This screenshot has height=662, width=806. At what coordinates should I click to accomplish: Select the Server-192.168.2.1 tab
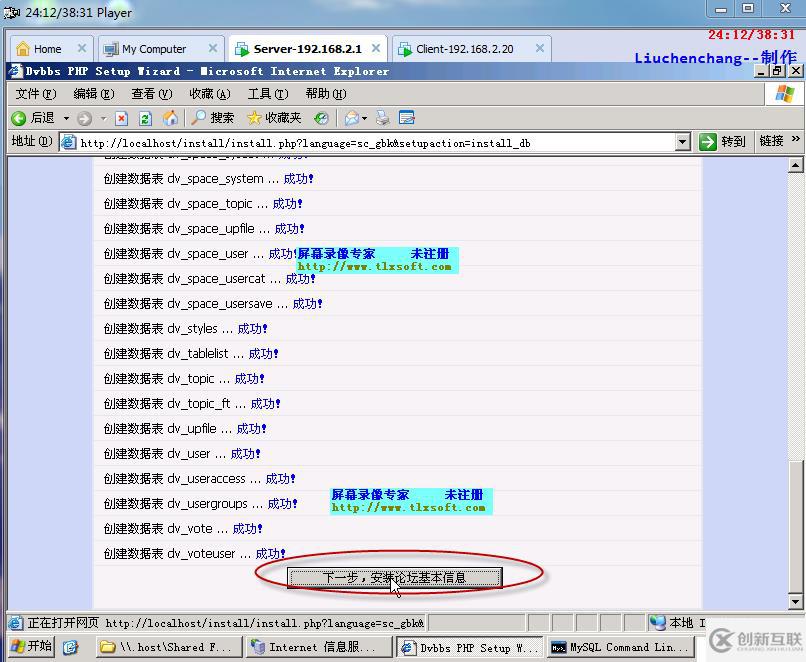pos(307,49)
